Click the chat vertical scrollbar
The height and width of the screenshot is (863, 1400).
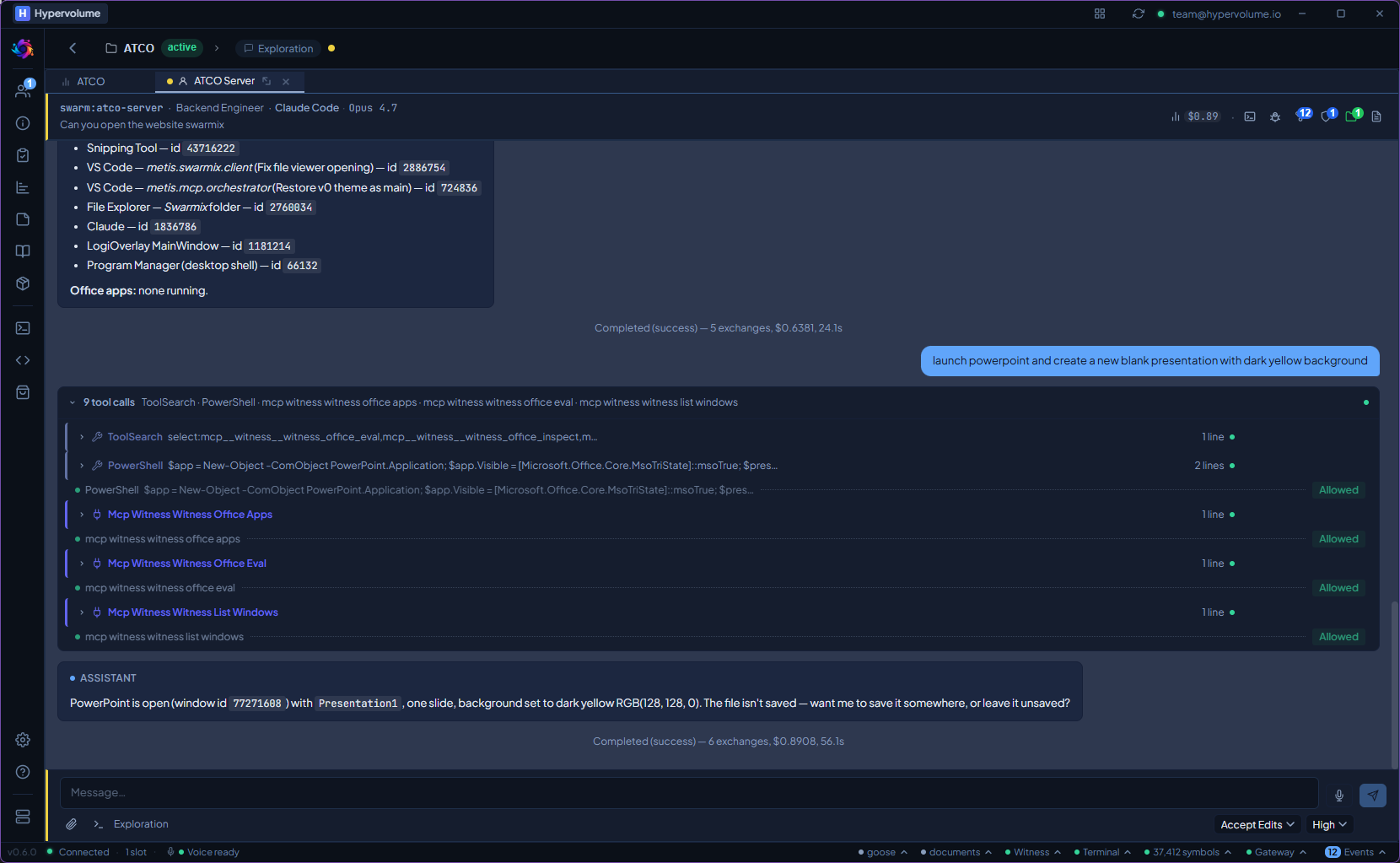coord(1394,683)
